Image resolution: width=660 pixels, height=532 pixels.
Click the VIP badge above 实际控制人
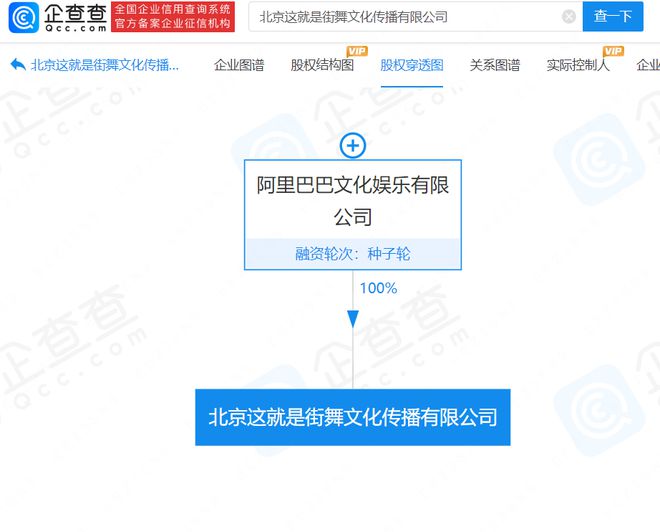[613, 51]
